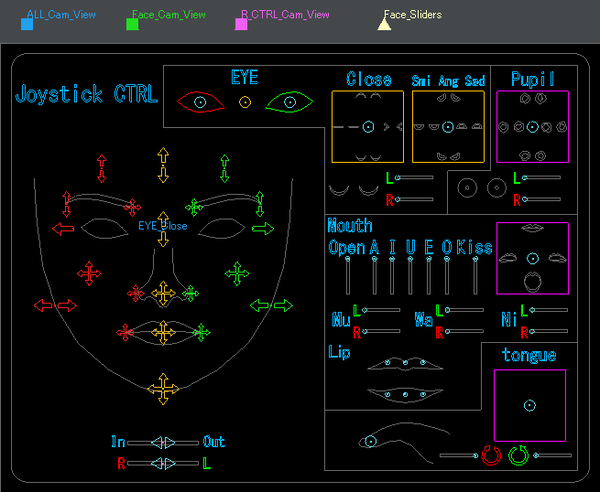Select the pupil L slider handle

click(525, 178)
